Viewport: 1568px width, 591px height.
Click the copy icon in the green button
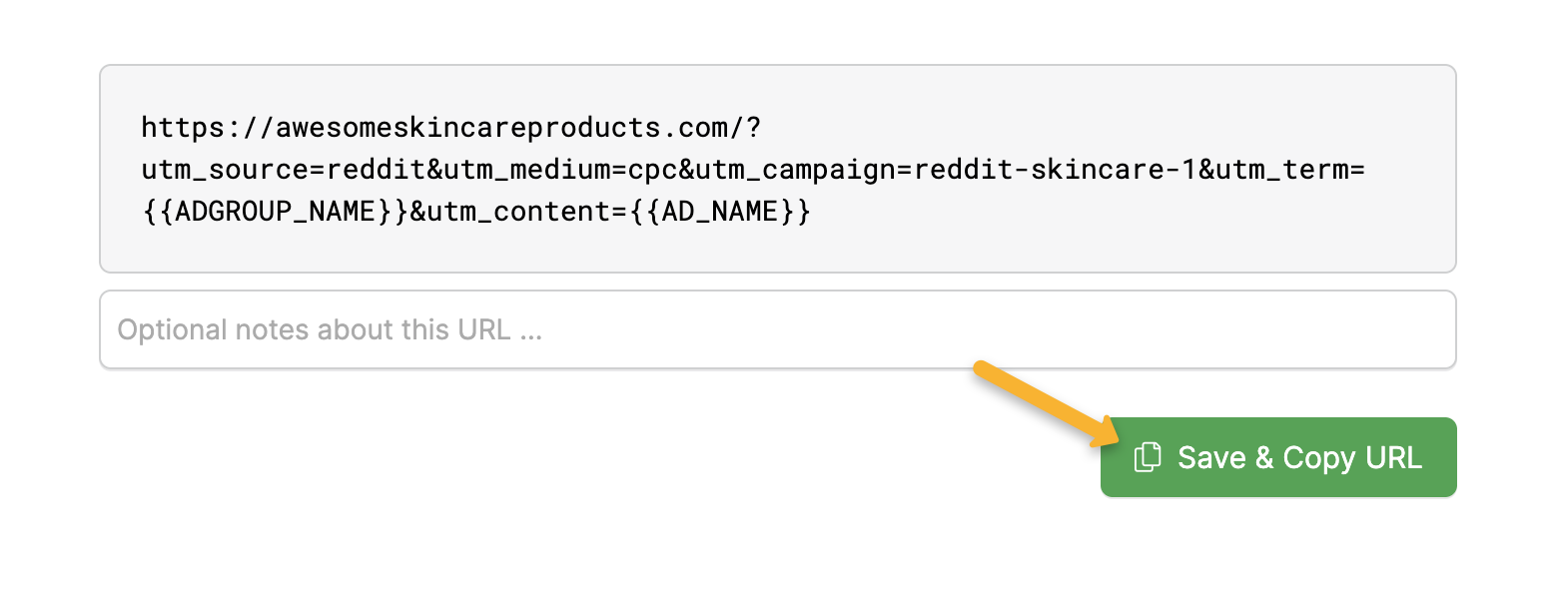(x=1148, y=457)
